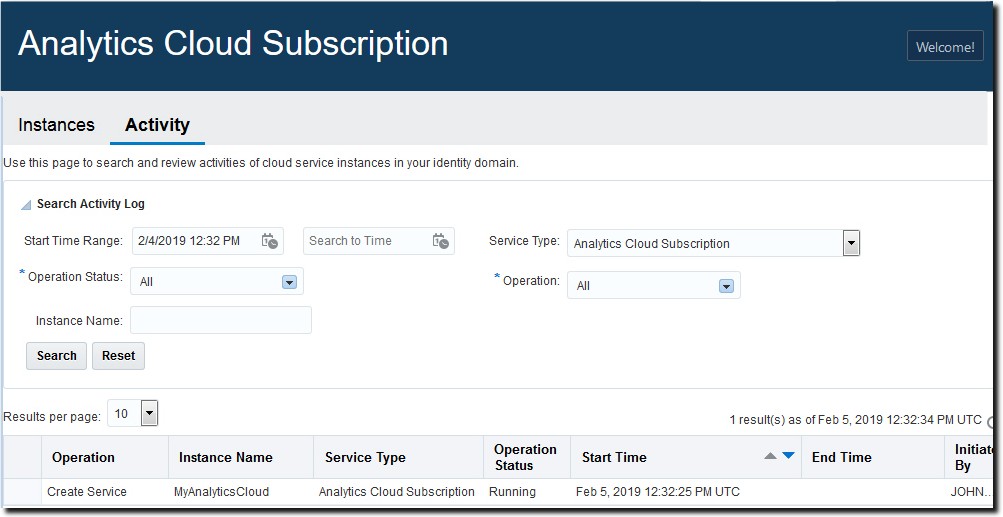
Task: Sort Start Time column ascending arrow
Action: point(770,456)
